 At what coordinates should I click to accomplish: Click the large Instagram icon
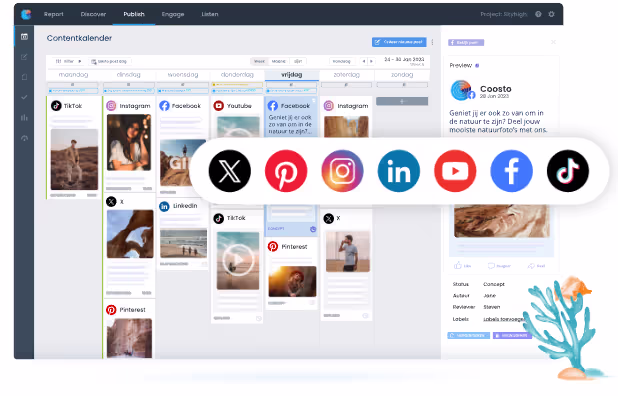click(x=342, y=171)
